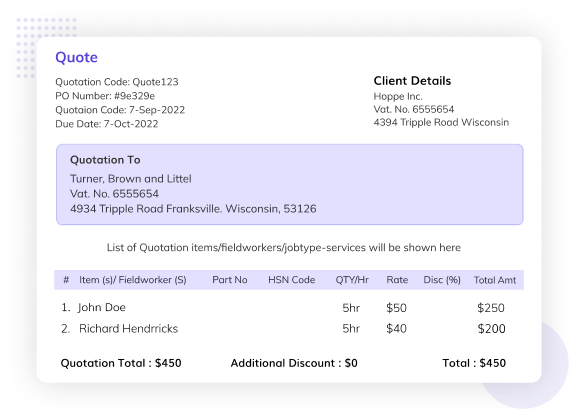Click the Franksville Wisconsin 53126 address line
This screenshot has height=419, width=578.
tap(193, 209)
